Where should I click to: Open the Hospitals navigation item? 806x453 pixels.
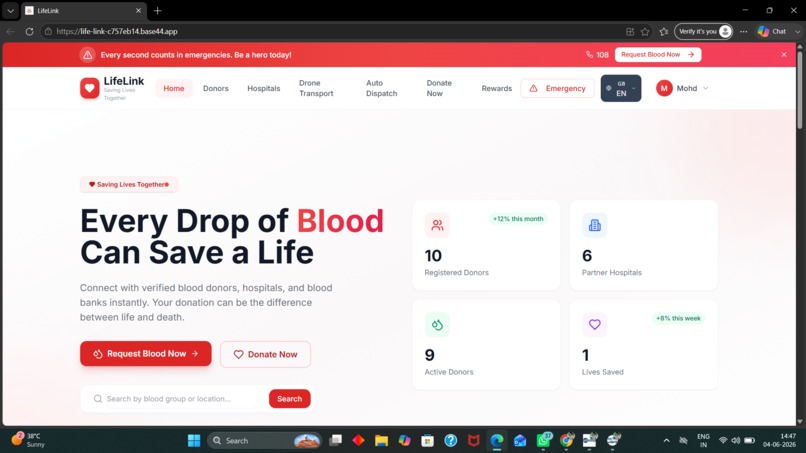tap(264, 88)
